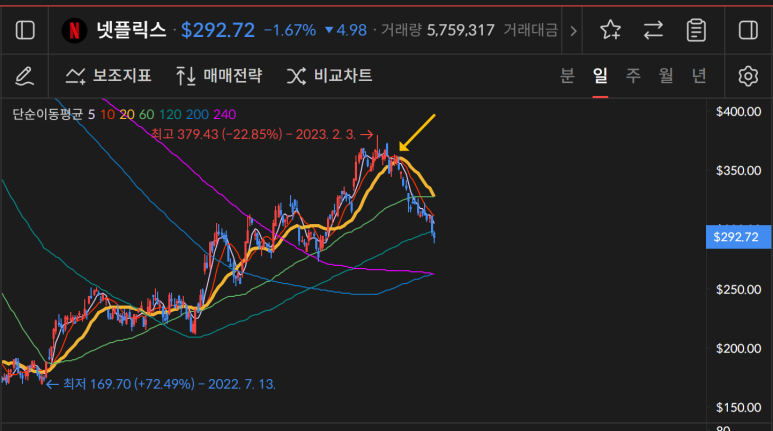
Task: Switch to 일 daily chart
Action: (x=600, y=76)
